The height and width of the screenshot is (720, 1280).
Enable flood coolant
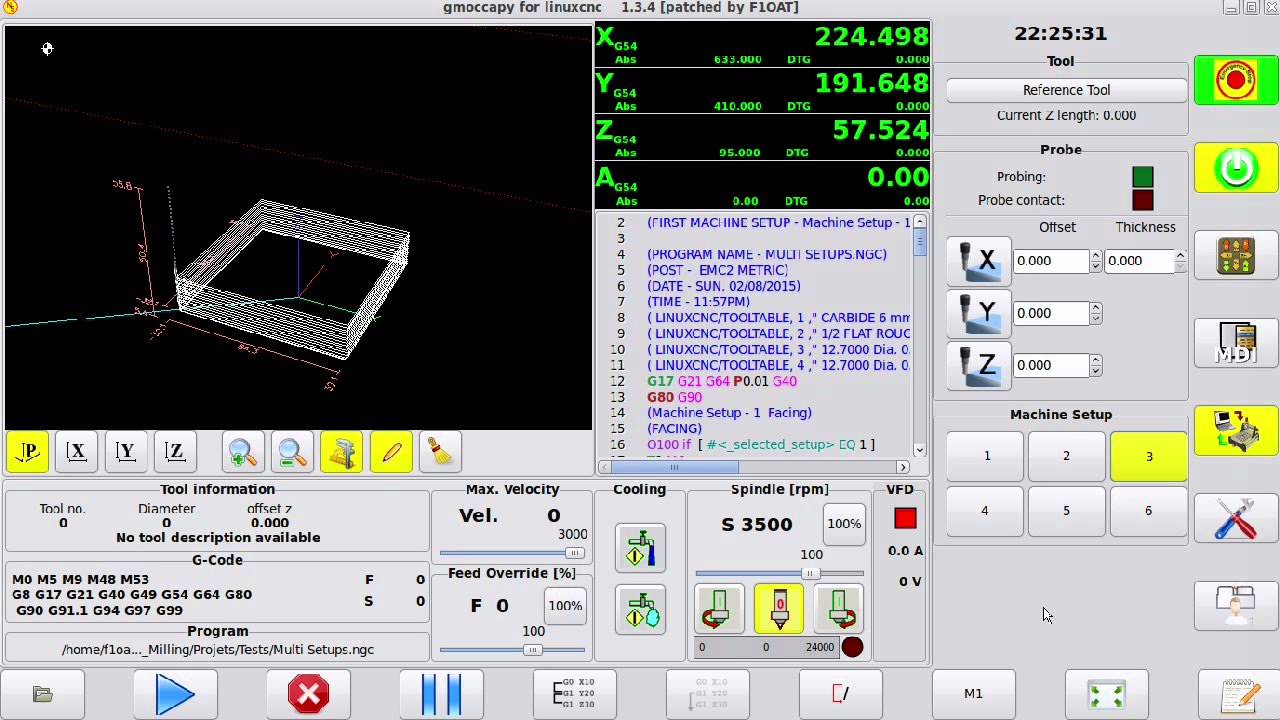pos(640,548)
